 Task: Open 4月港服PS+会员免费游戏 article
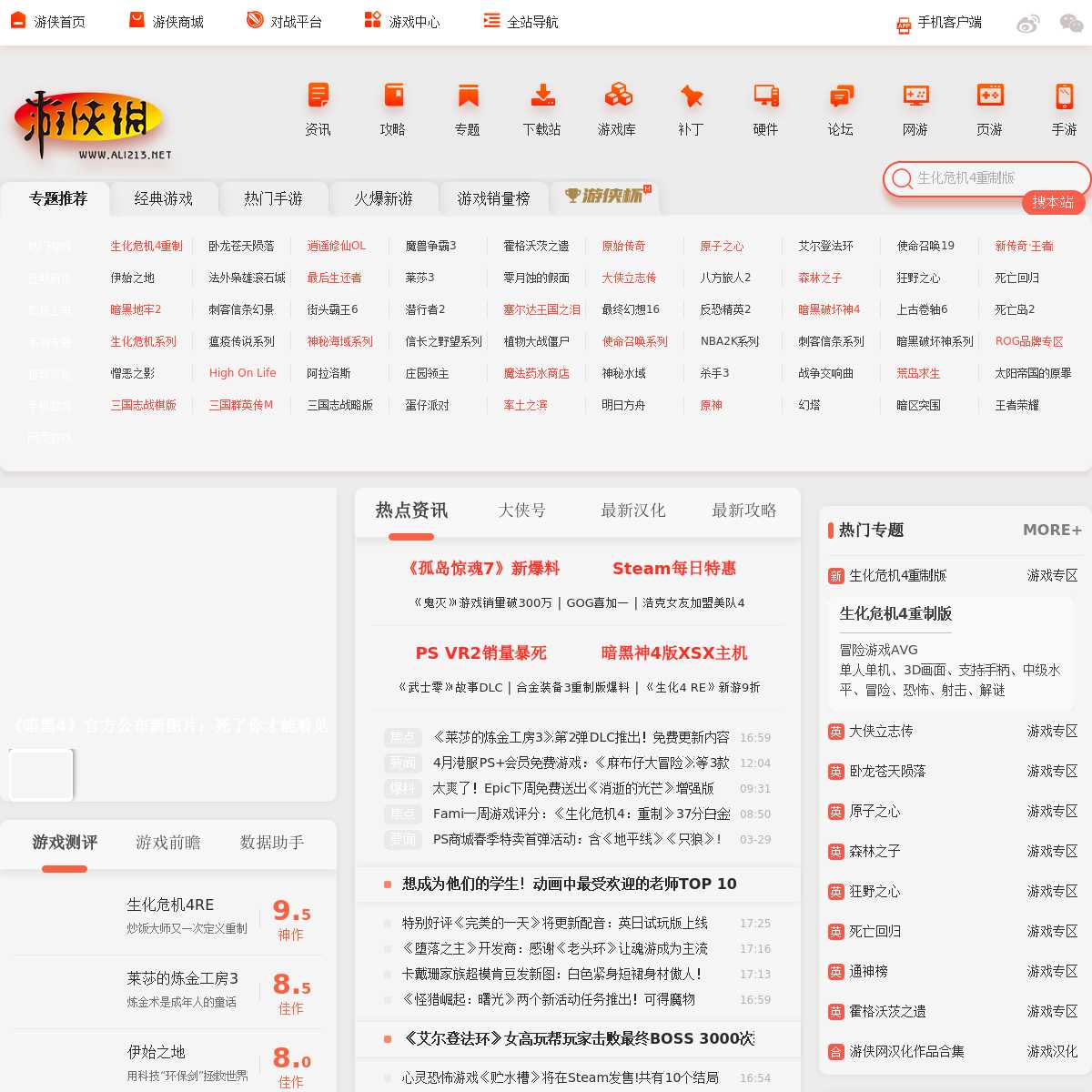(x=581, y=763)
